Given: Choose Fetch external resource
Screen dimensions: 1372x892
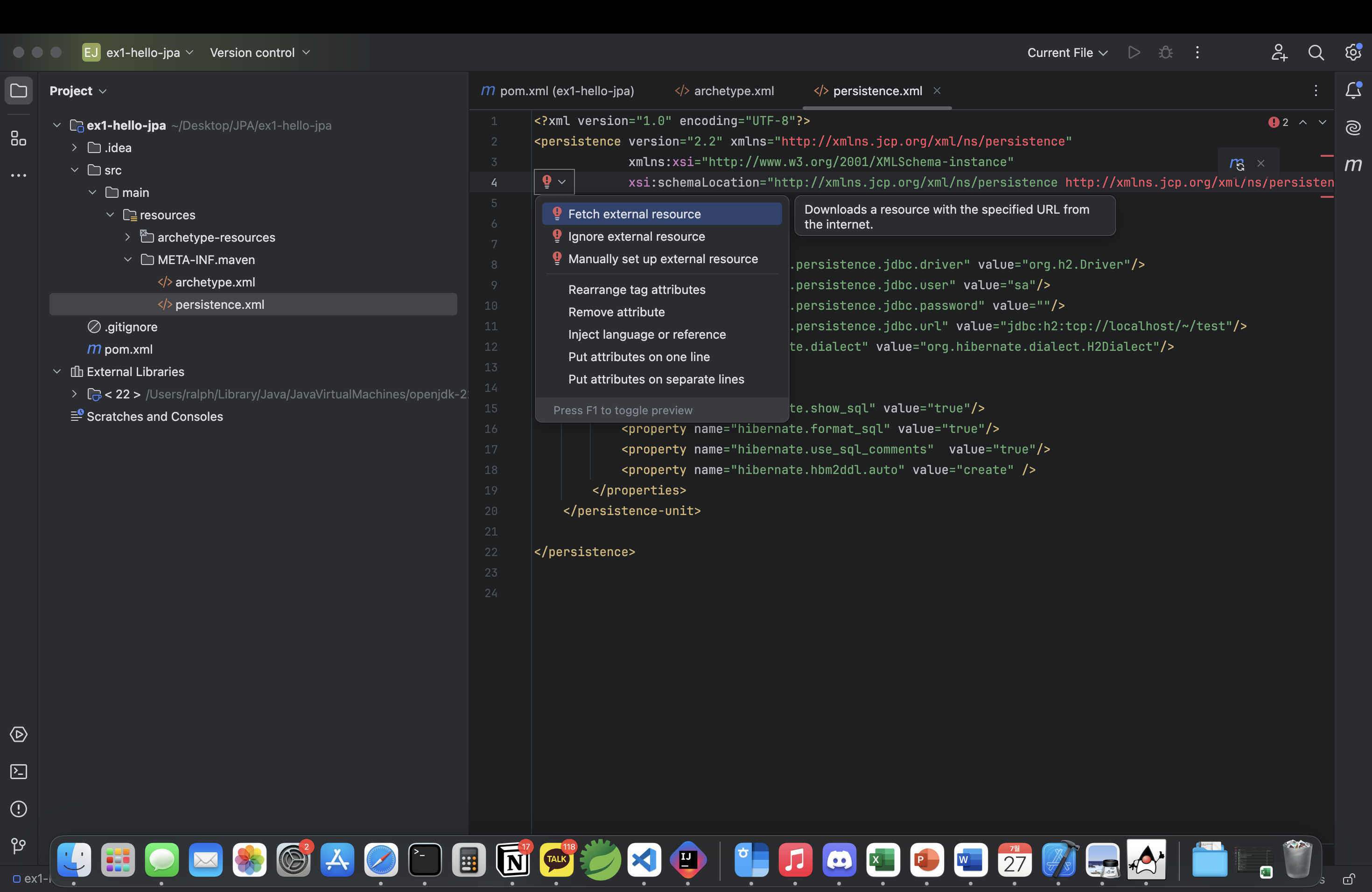Looking at the screenshot, I should click(x=662, y=214).
